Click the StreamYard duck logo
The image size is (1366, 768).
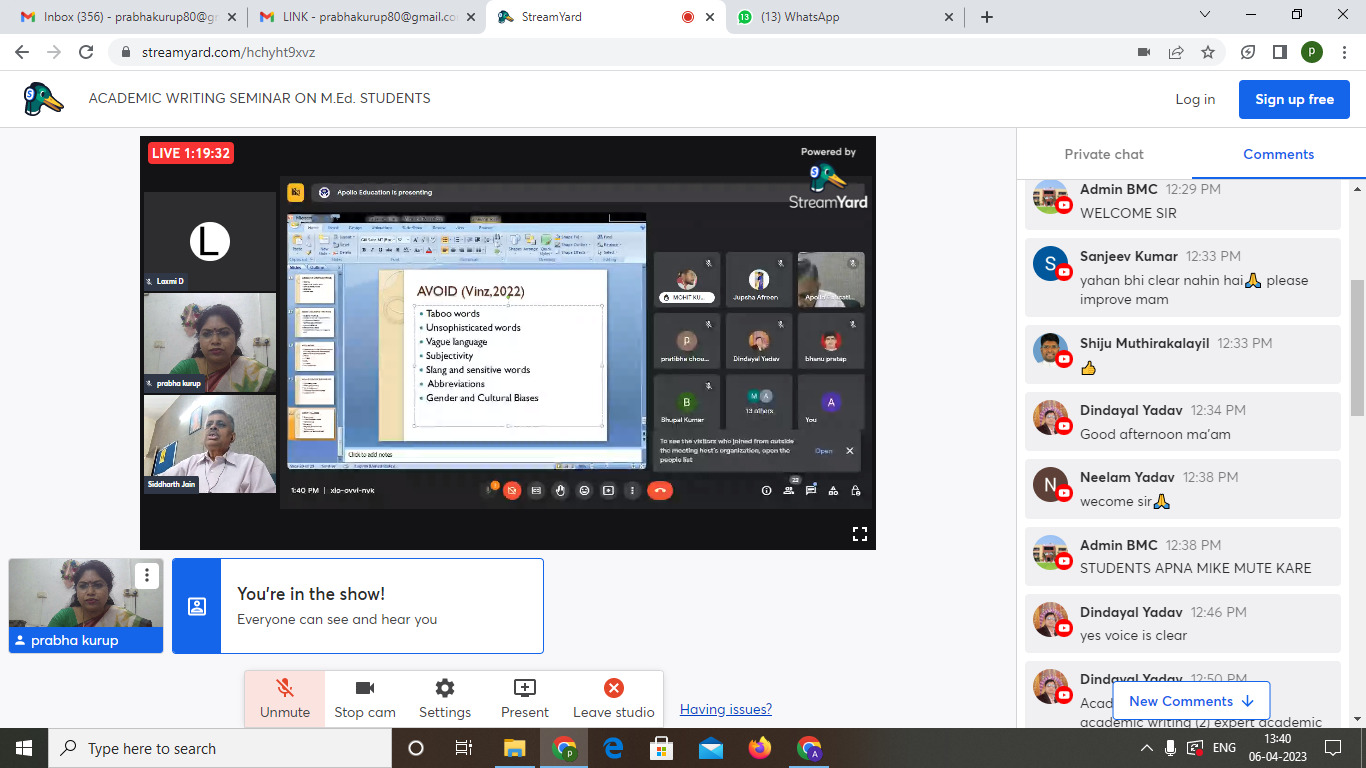43,98
